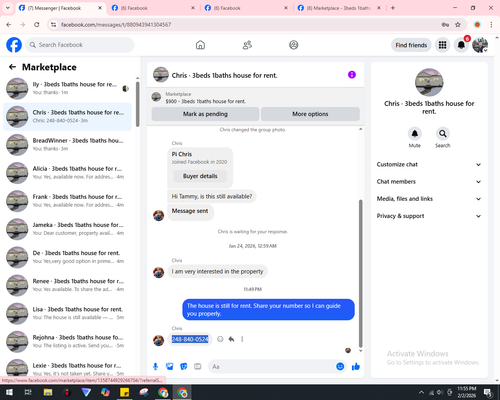Image resolution: width=500 pixels, height=400 pixels.
Task: Open the large group photo in details panel
Action: 429,82
